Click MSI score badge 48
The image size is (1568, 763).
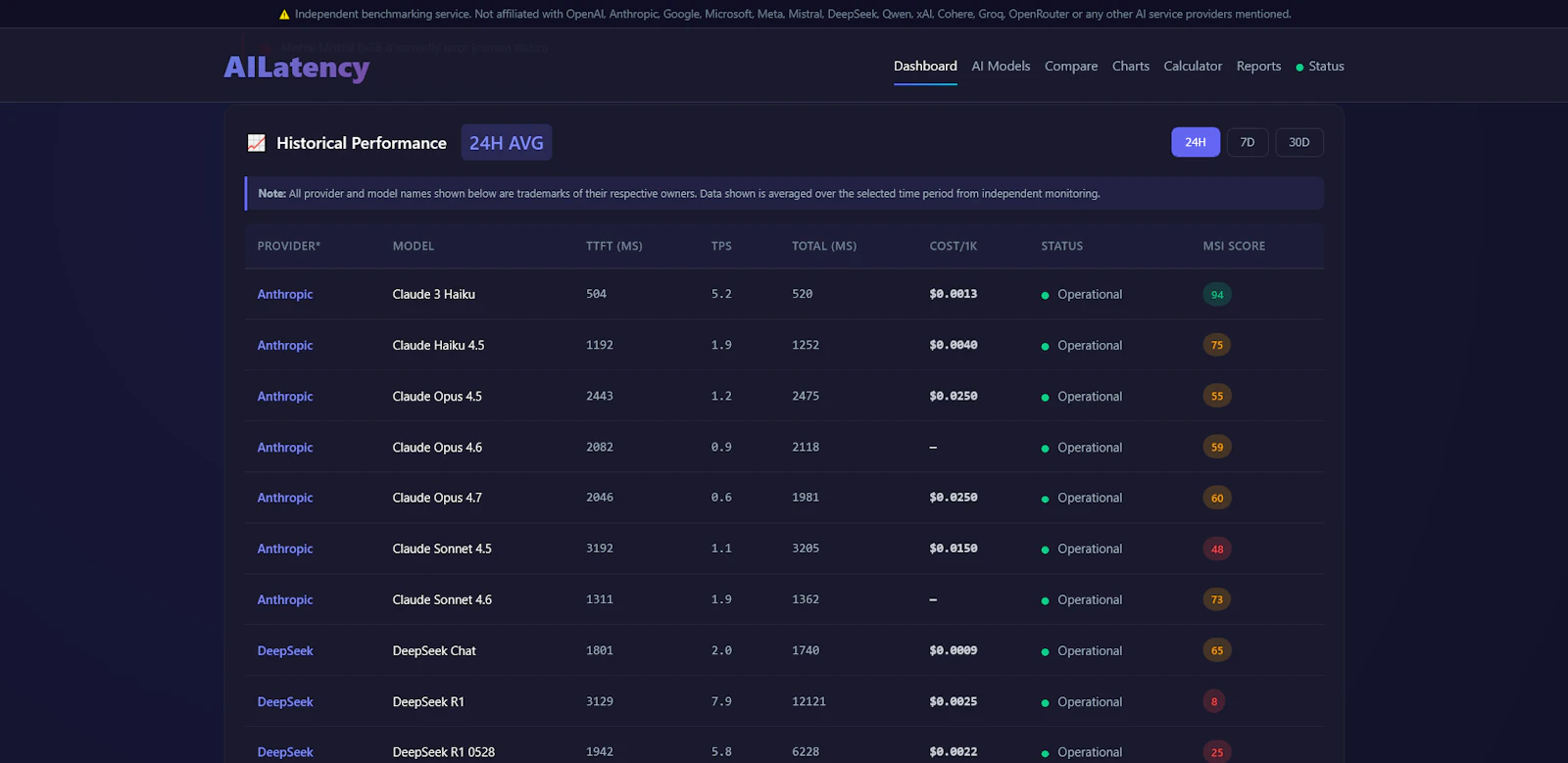pos(1217,548)
